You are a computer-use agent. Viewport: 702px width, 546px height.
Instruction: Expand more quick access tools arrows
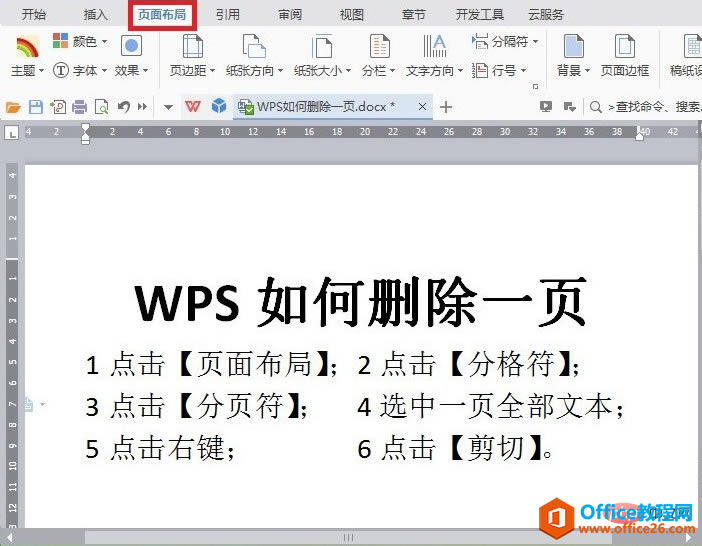142,107
